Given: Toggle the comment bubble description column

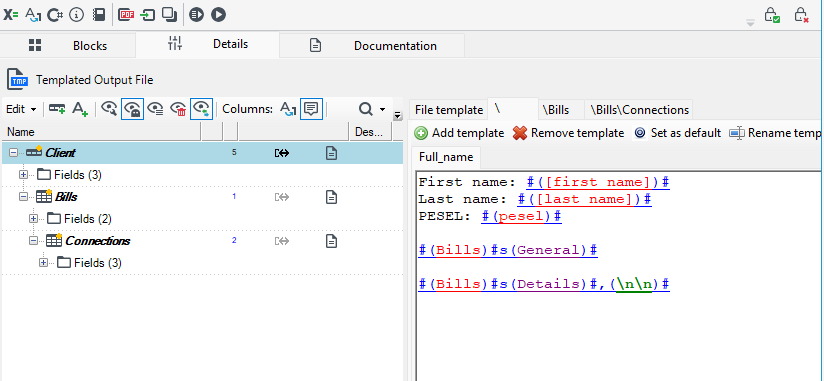Looking at the screenshot, I should click(x=311, y=109).
